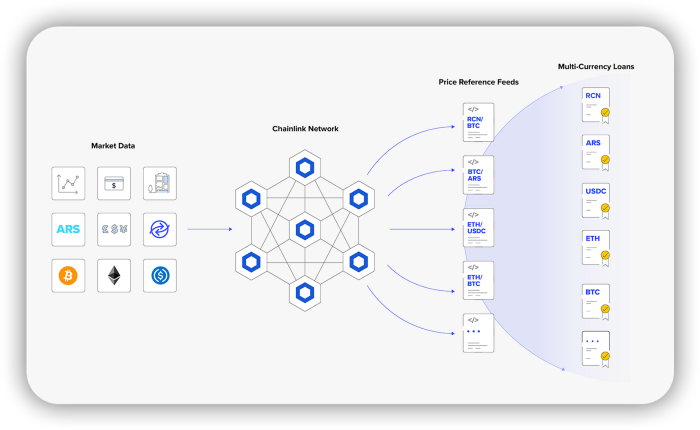The height and width of the screenshot is (430, 700).
Task: Select the cyan ARS market data tile
Action: tap(68, 230)
